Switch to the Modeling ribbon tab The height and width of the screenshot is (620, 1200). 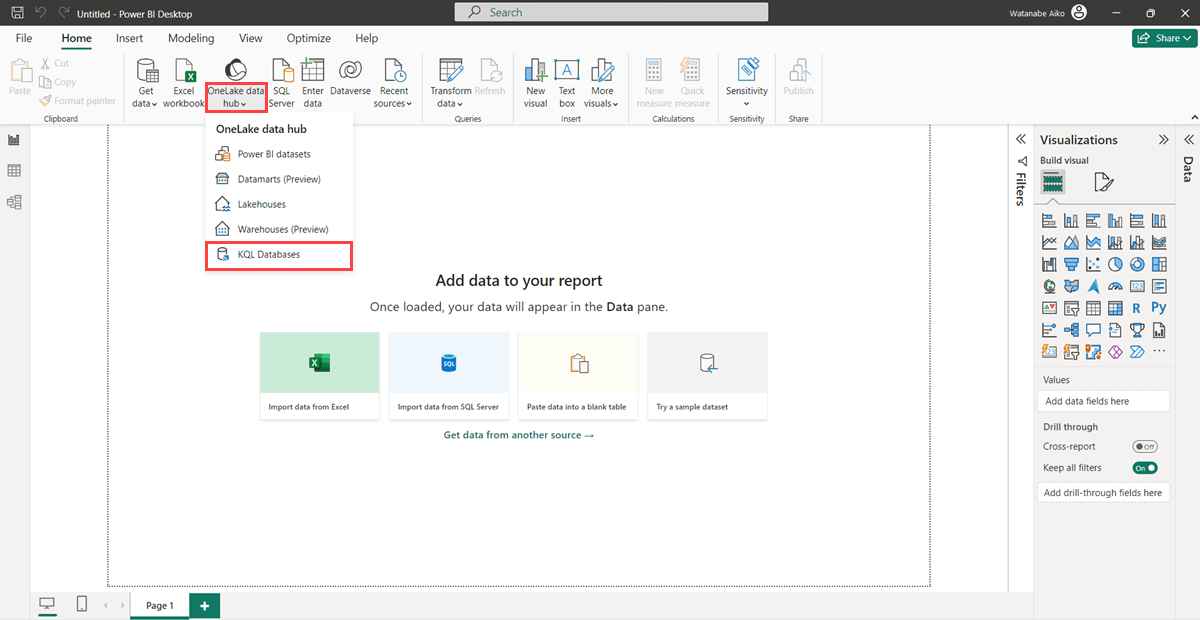point(190,38)
